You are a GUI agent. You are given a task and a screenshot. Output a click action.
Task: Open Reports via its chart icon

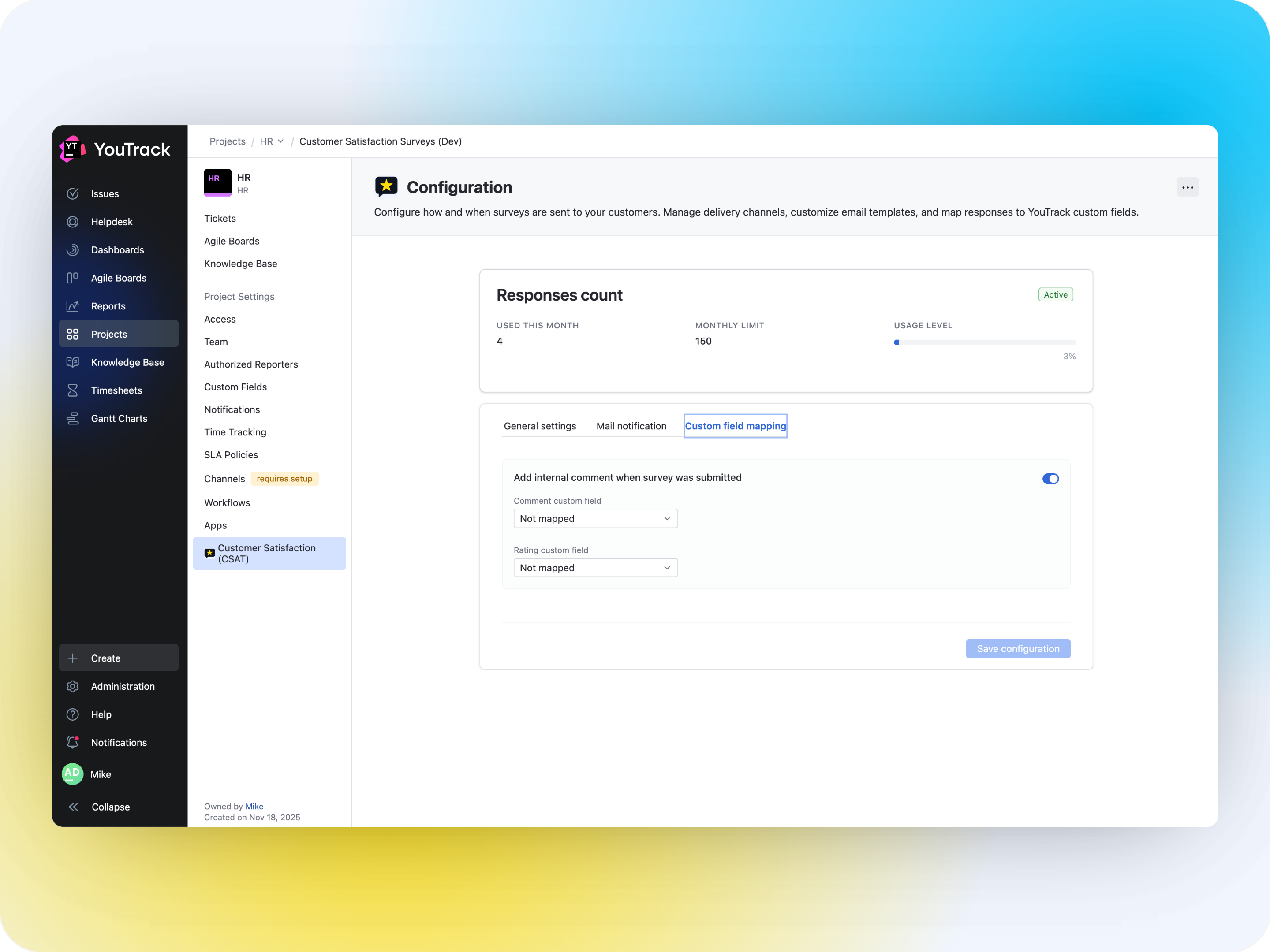(73, 306)
